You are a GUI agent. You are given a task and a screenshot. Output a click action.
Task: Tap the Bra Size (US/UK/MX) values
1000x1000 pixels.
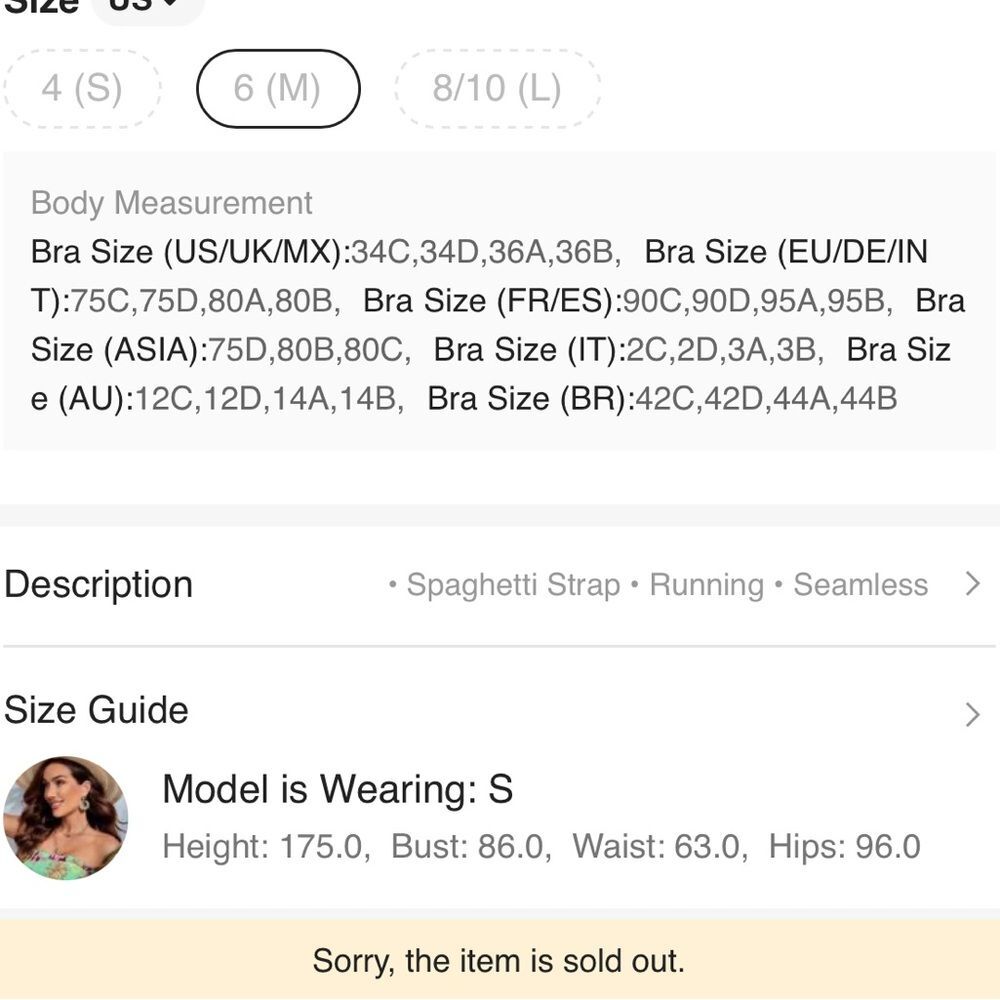click(x=487, y=252)
